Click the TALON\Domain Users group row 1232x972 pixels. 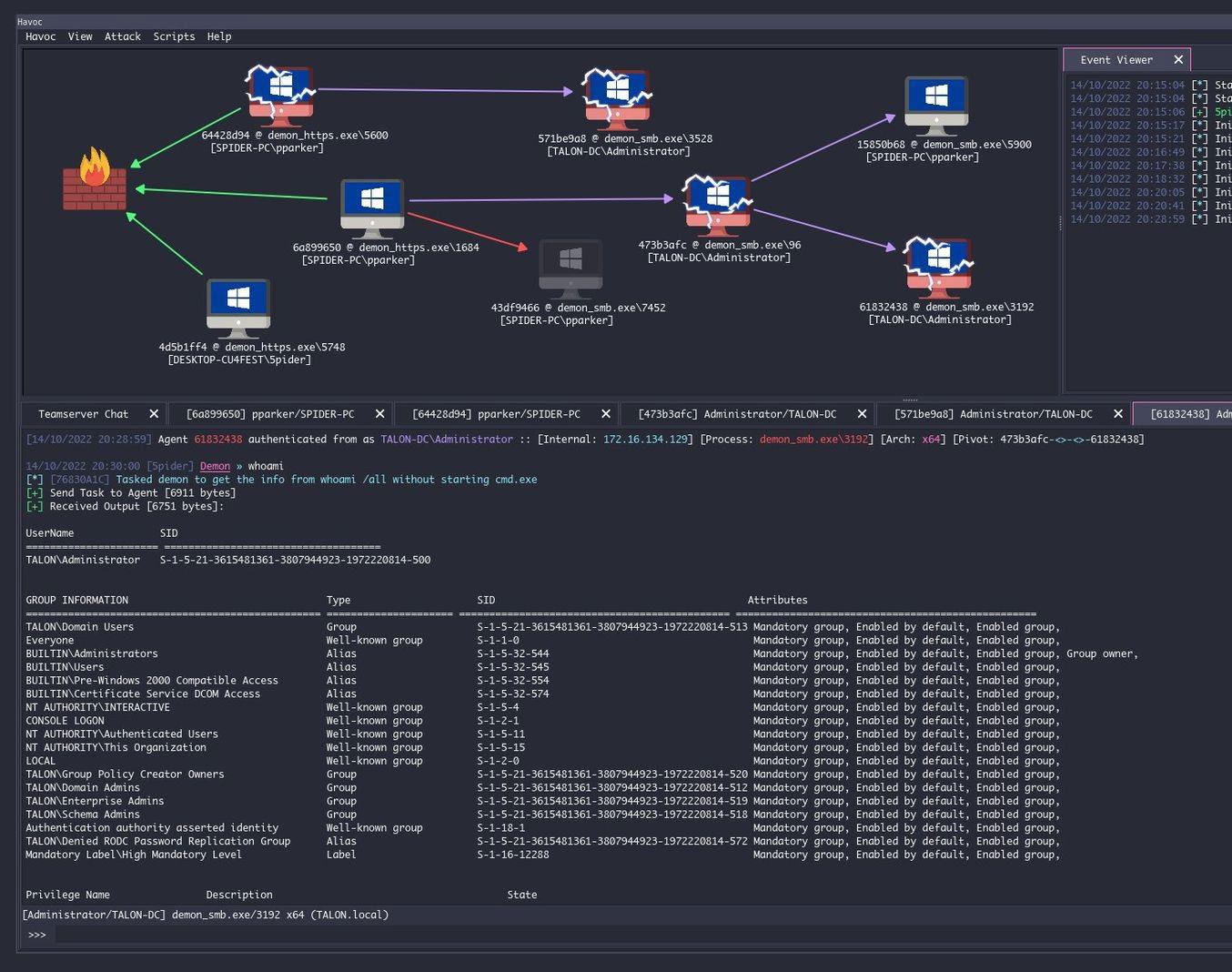[543, 627]
